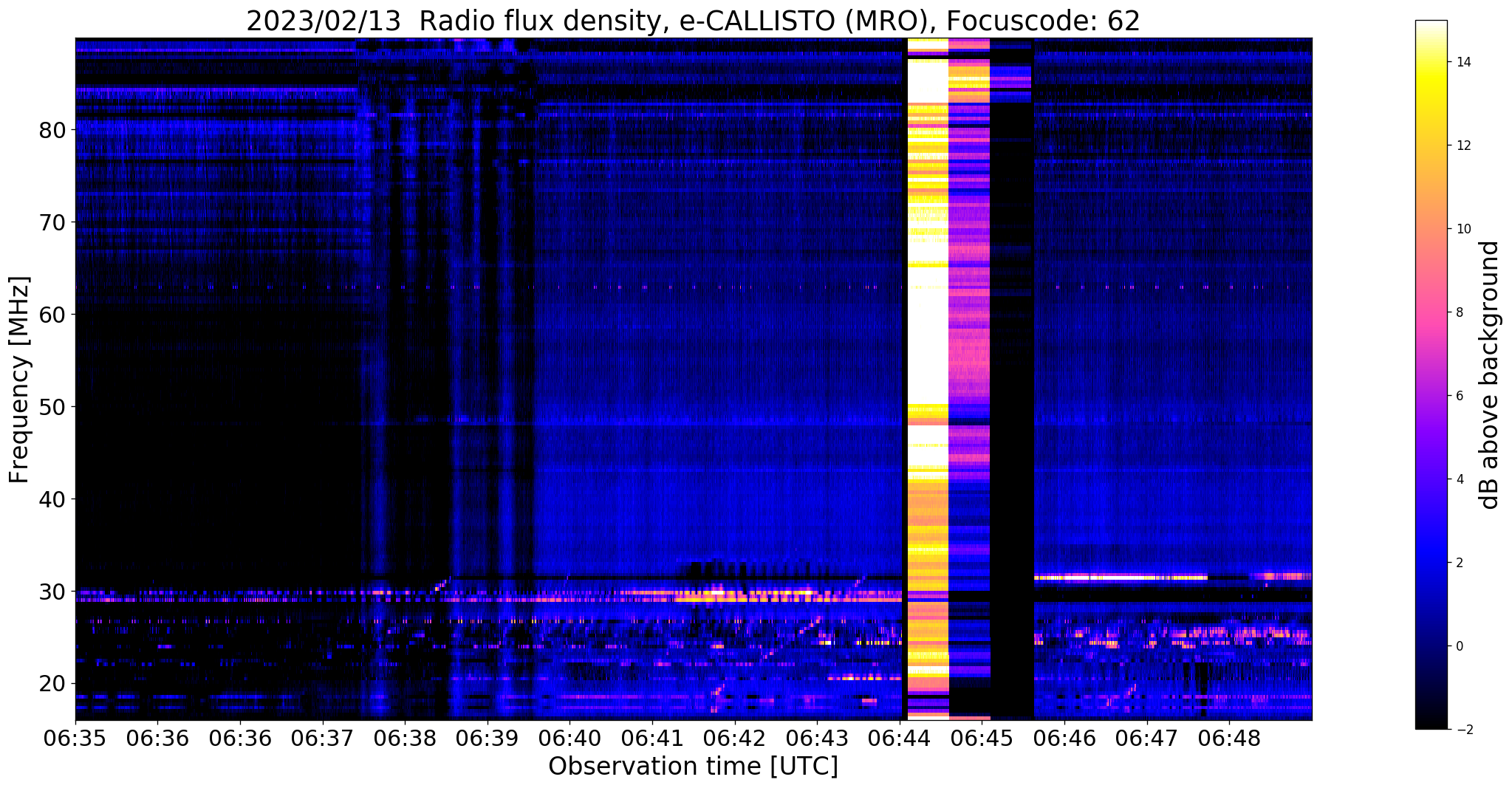This screenshot has width=1512, height=788.
Task: Click the colorbar tick label 4
Action: pyautogui.click(x=1459, y=479)
